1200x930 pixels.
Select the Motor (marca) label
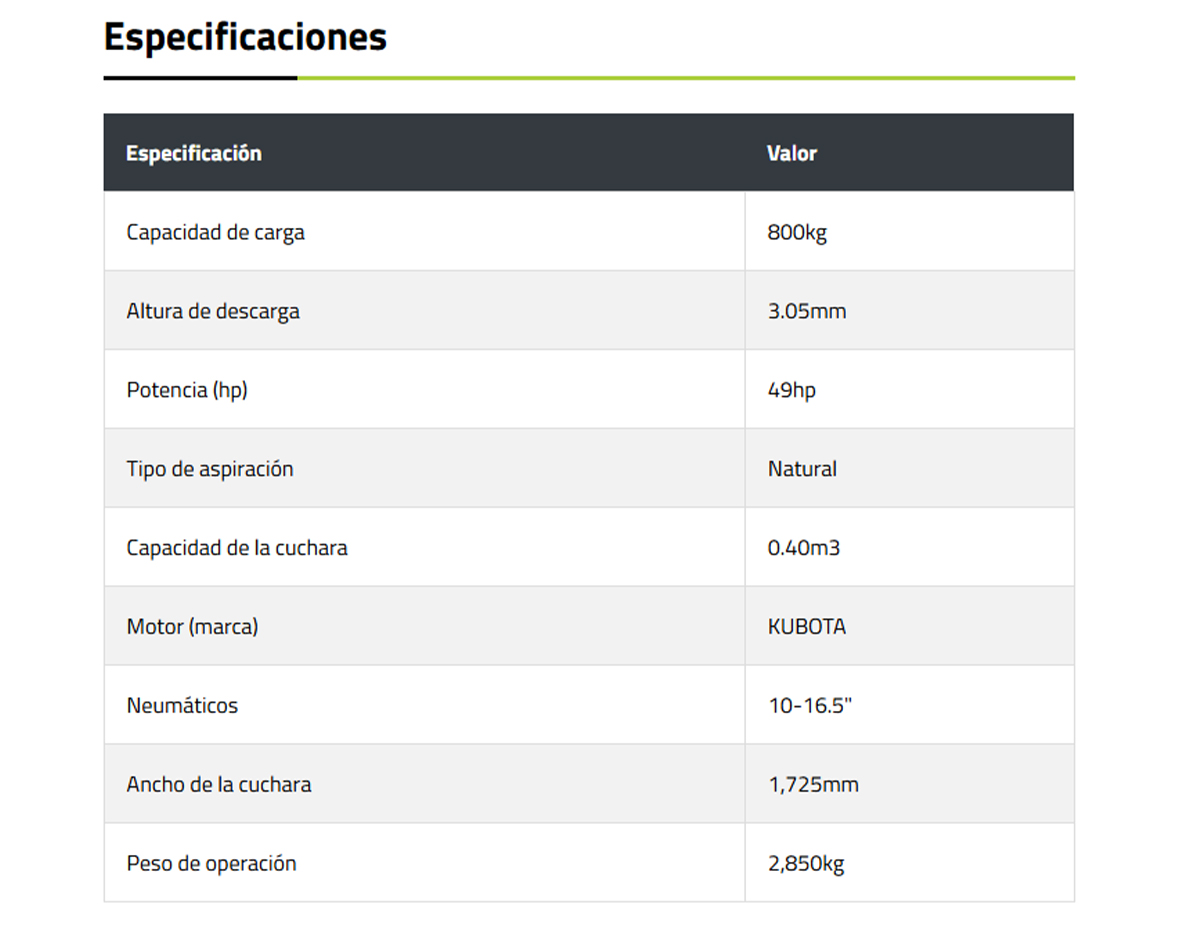(x=192, y=627)
